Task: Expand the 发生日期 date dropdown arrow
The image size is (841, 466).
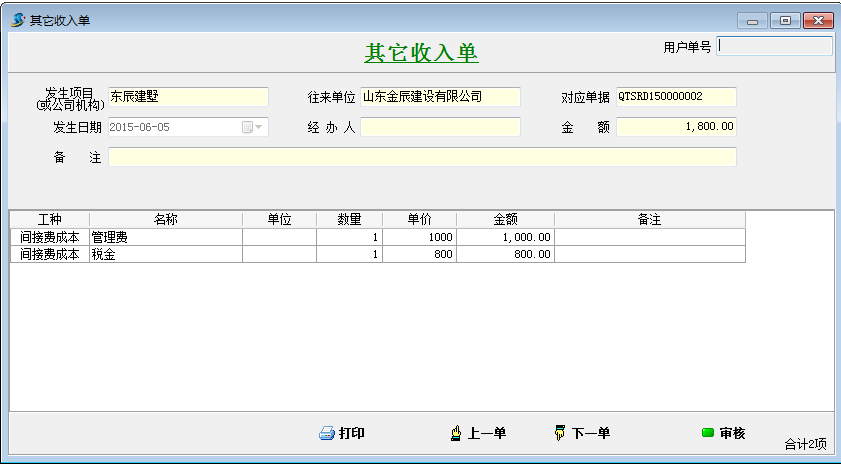Action: (260, 127)
